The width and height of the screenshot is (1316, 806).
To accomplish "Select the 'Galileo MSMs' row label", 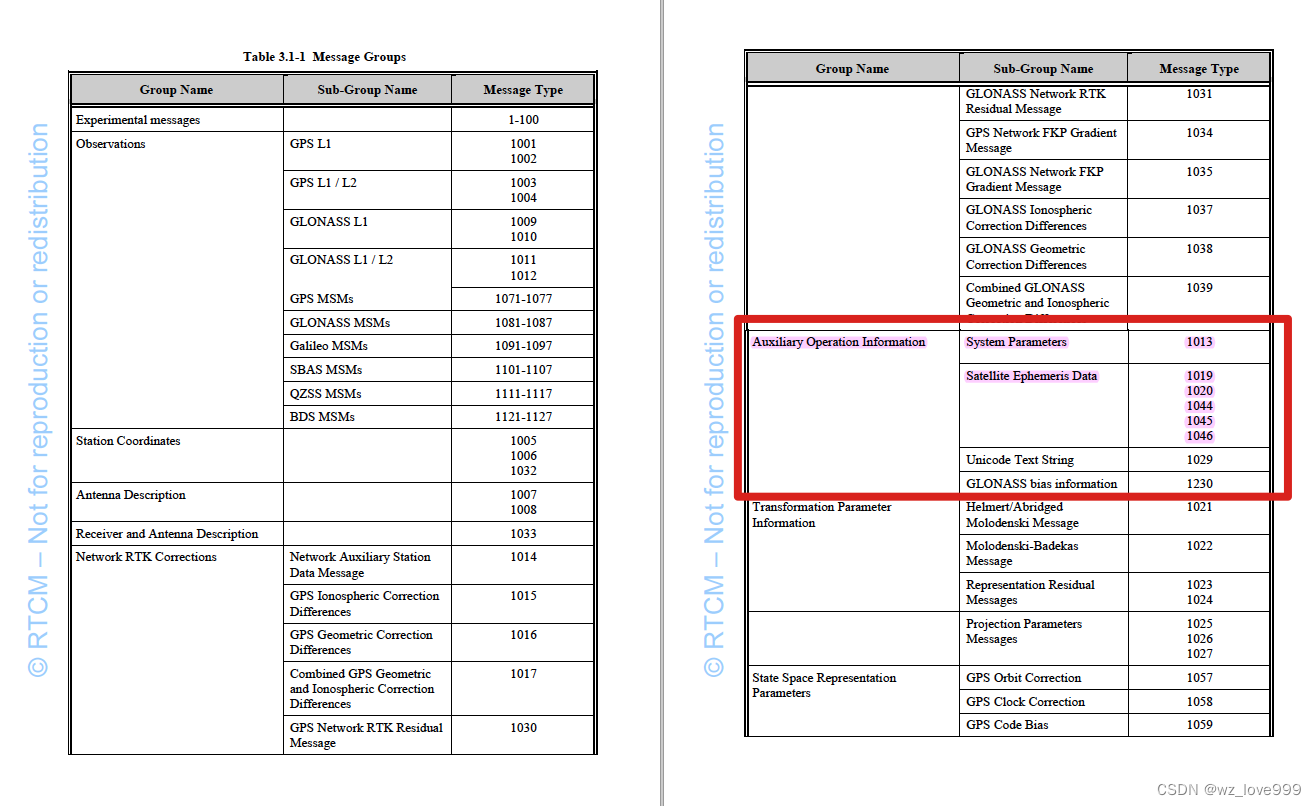I will click(x=328, y=346).
